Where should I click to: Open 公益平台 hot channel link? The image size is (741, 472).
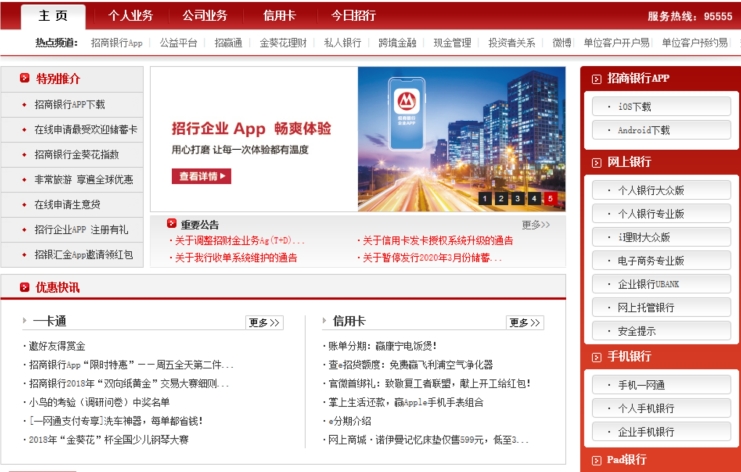click(x=178, y=43)
